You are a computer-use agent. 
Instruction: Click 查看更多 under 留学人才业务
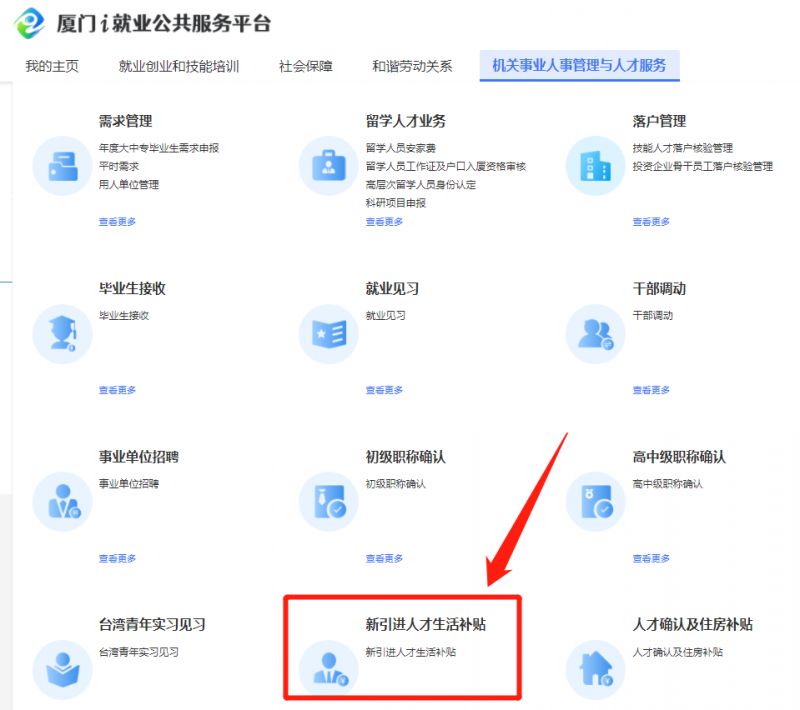click(x=384, y=222)
